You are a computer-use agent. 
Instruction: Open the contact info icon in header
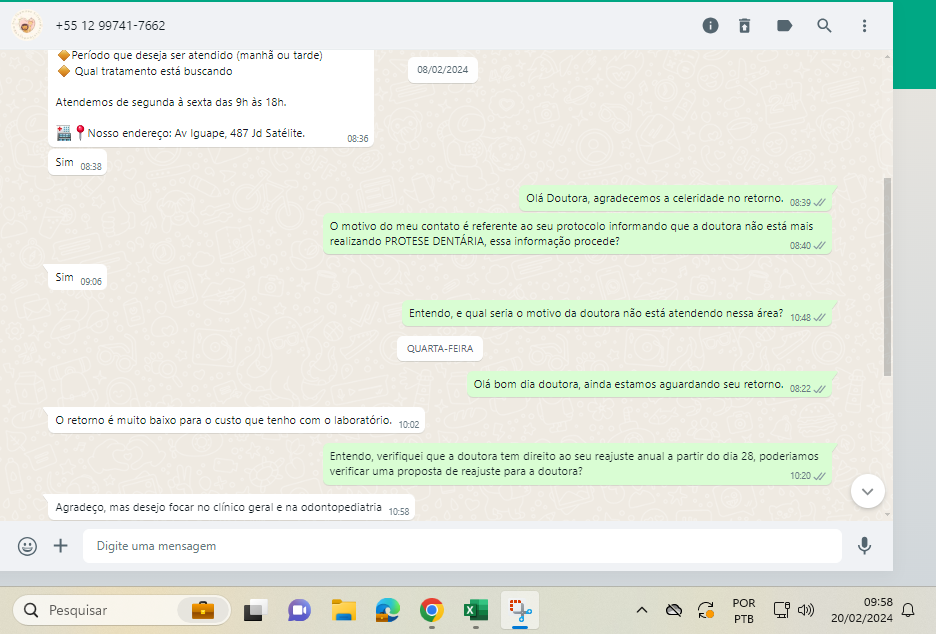[710, 26]
